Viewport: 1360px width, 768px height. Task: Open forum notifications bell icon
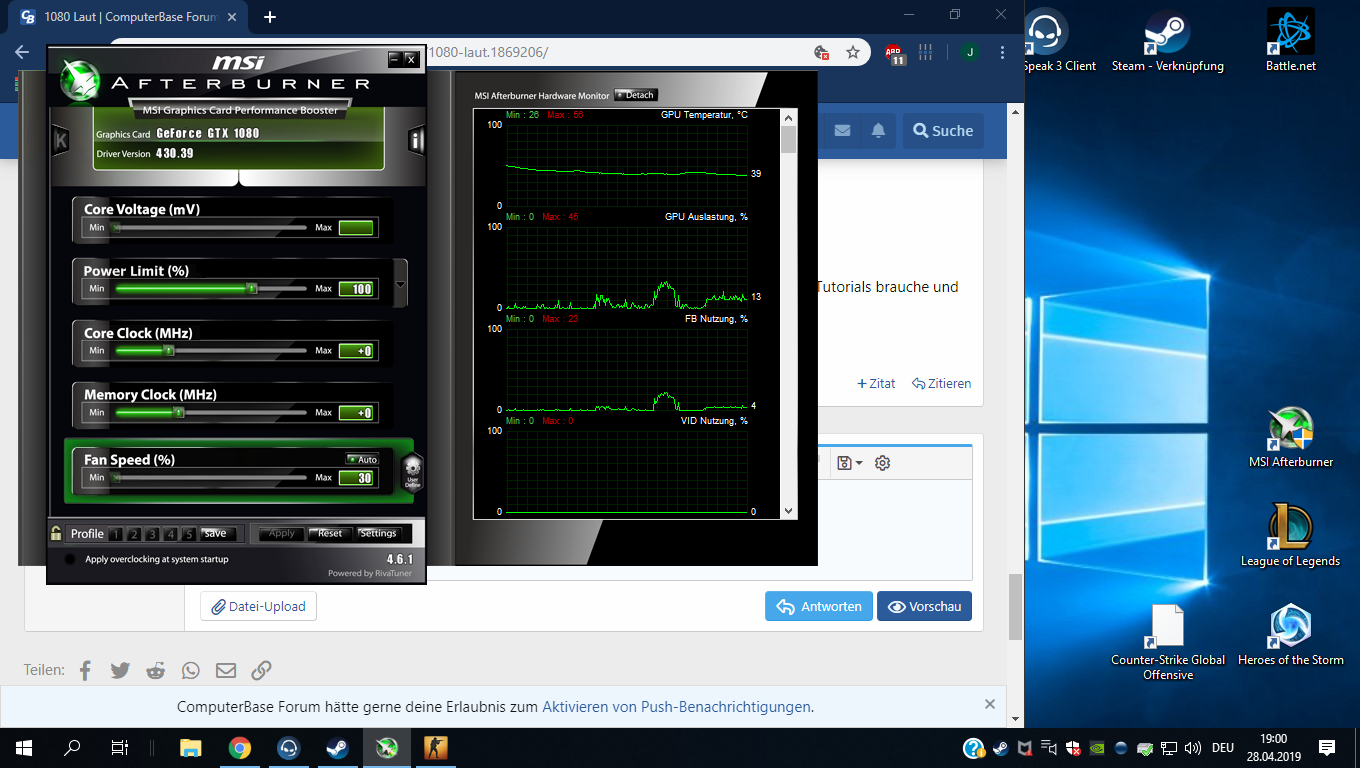[x=878, y=131]
